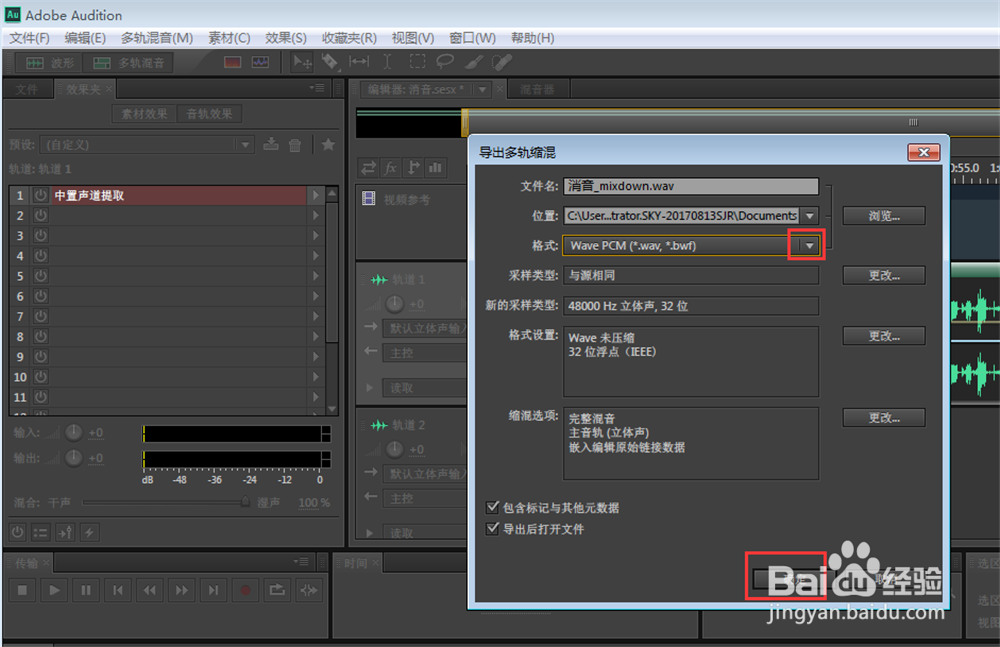This screenshot has height=647, width=1000.
Task: Toggle power for effect slot 3
Action: point(41,235)
